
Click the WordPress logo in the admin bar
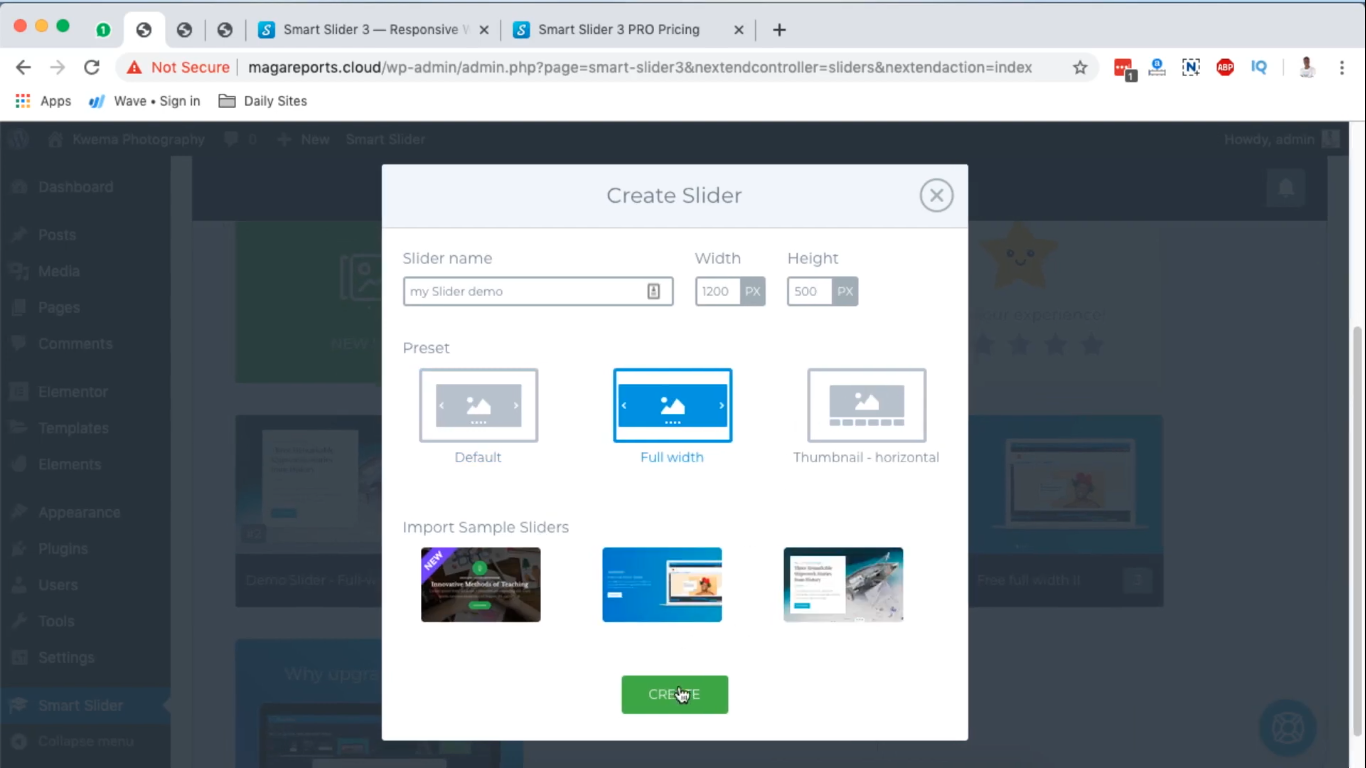pyautogui.click(x=19, y=139)
